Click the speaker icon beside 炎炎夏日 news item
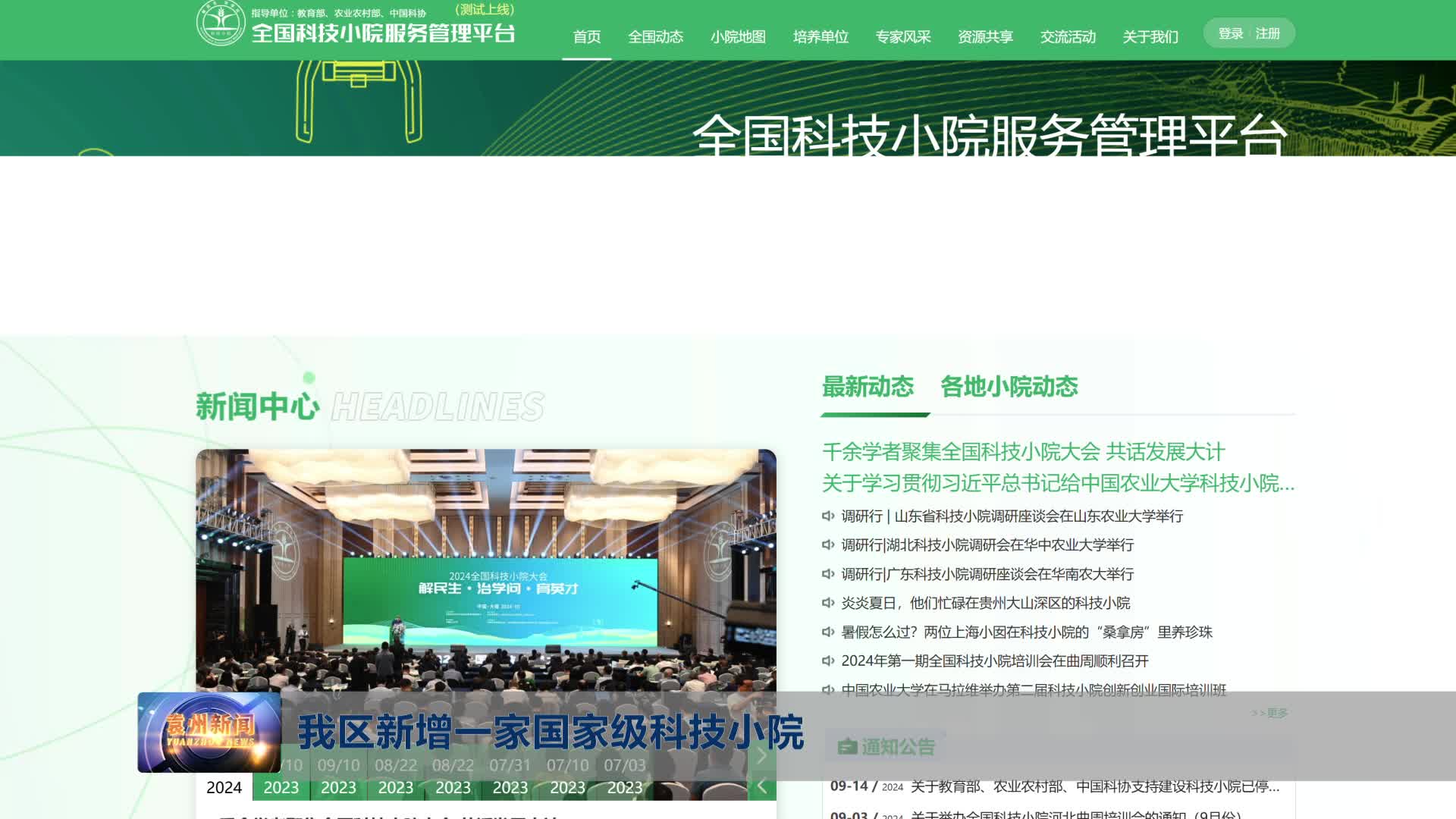Screen dimensions: 1456x819 [x=828, y=603]
